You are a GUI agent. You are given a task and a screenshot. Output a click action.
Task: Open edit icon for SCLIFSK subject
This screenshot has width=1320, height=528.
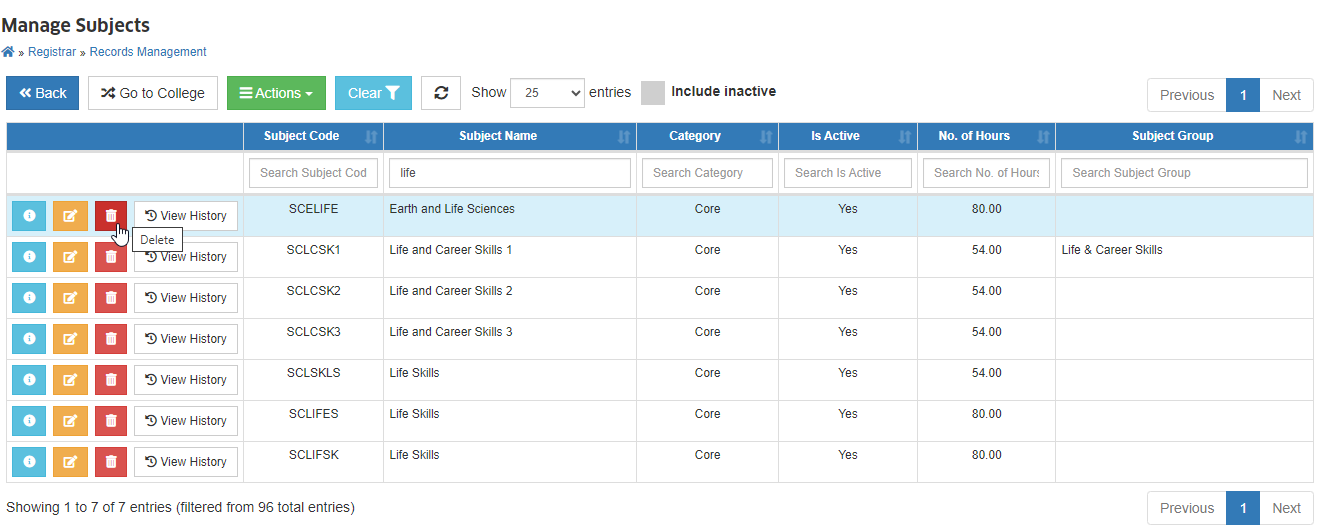pos(70,462)
